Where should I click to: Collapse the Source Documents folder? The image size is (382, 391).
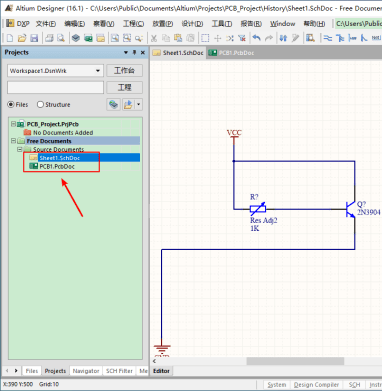click(x=20, y=149)
